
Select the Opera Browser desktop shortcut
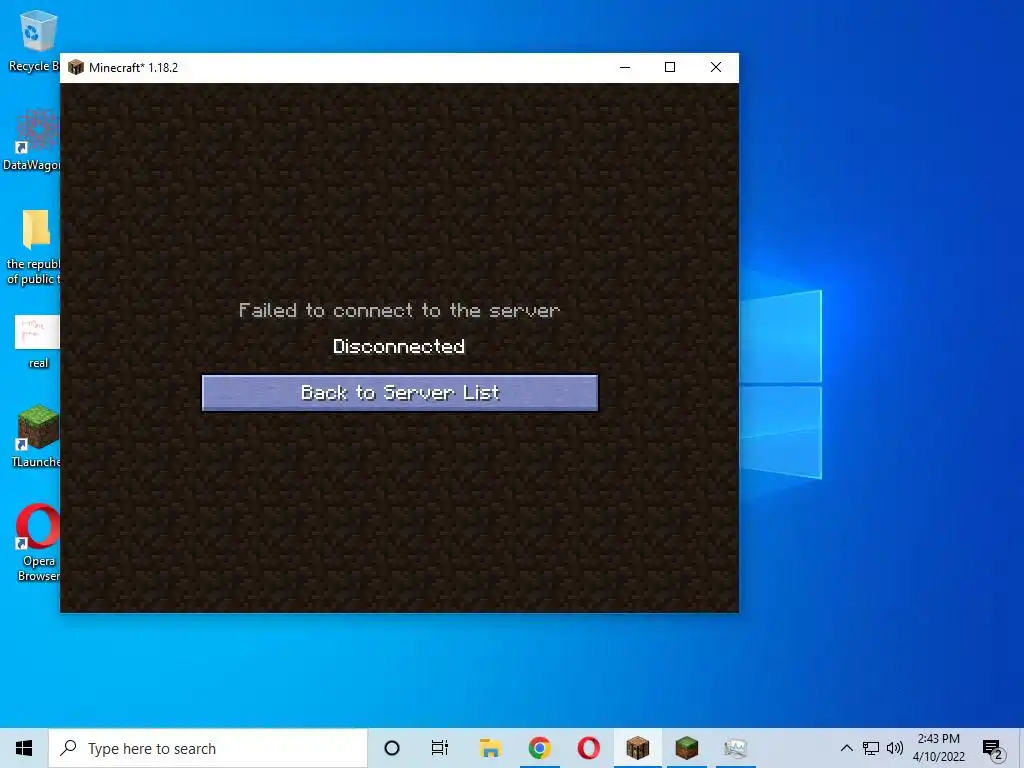(x=38, y=542)
